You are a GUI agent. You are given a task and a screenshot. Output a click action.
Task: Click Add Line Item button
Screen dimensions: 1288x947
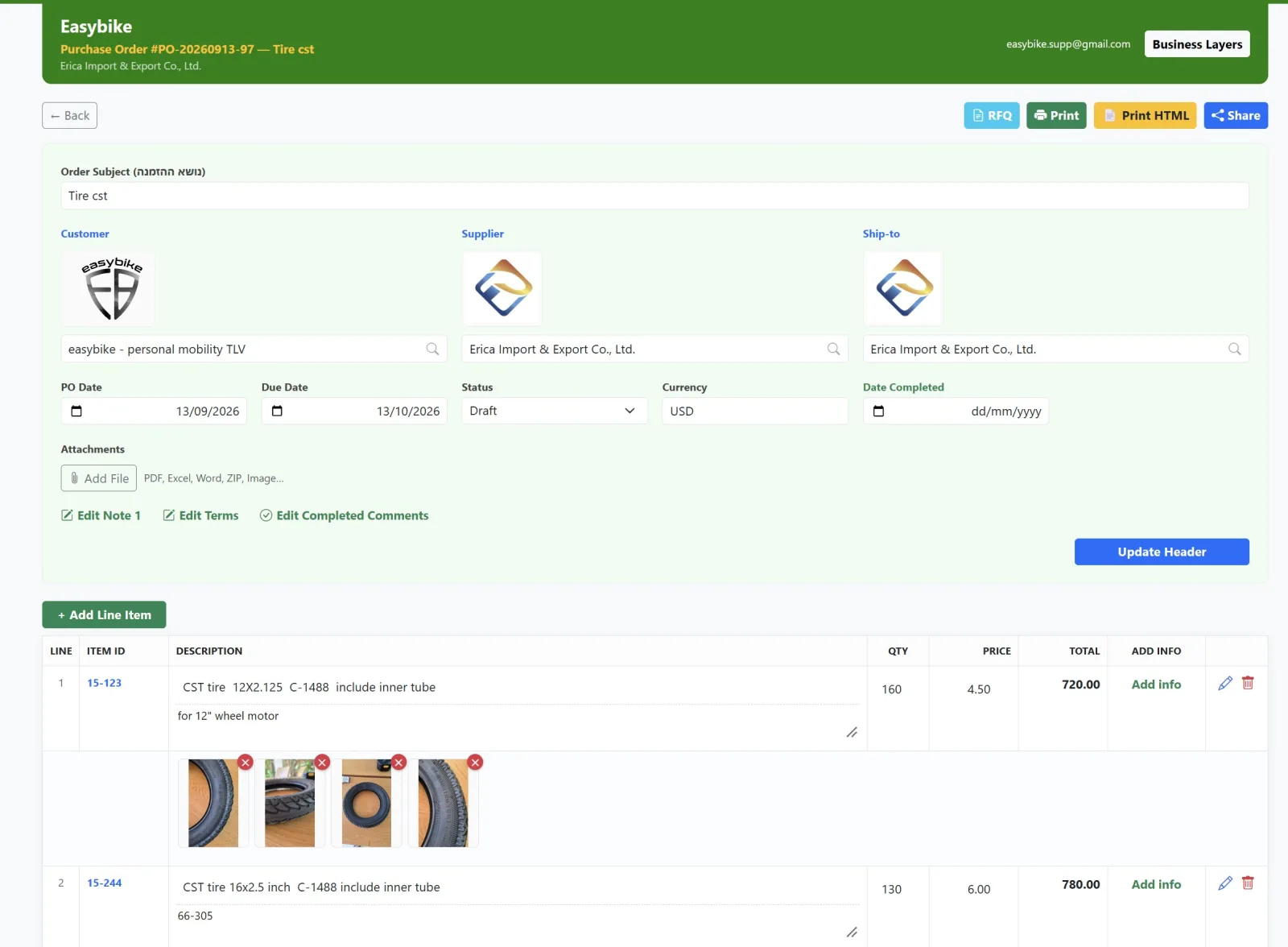pyautogui.click(x=104, y=614)
